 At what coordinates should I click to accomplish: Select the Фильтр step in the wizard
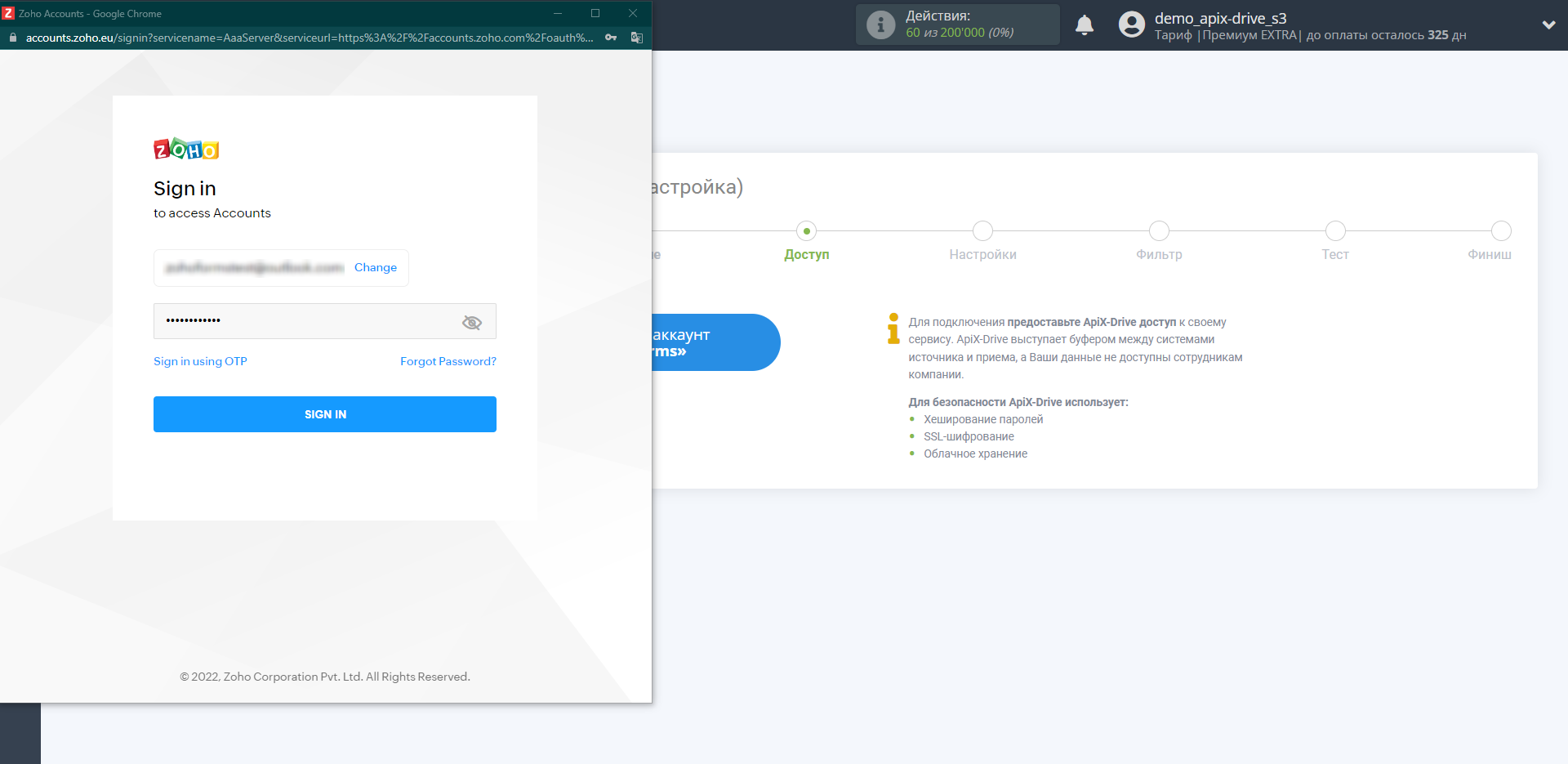(1159, 254)
